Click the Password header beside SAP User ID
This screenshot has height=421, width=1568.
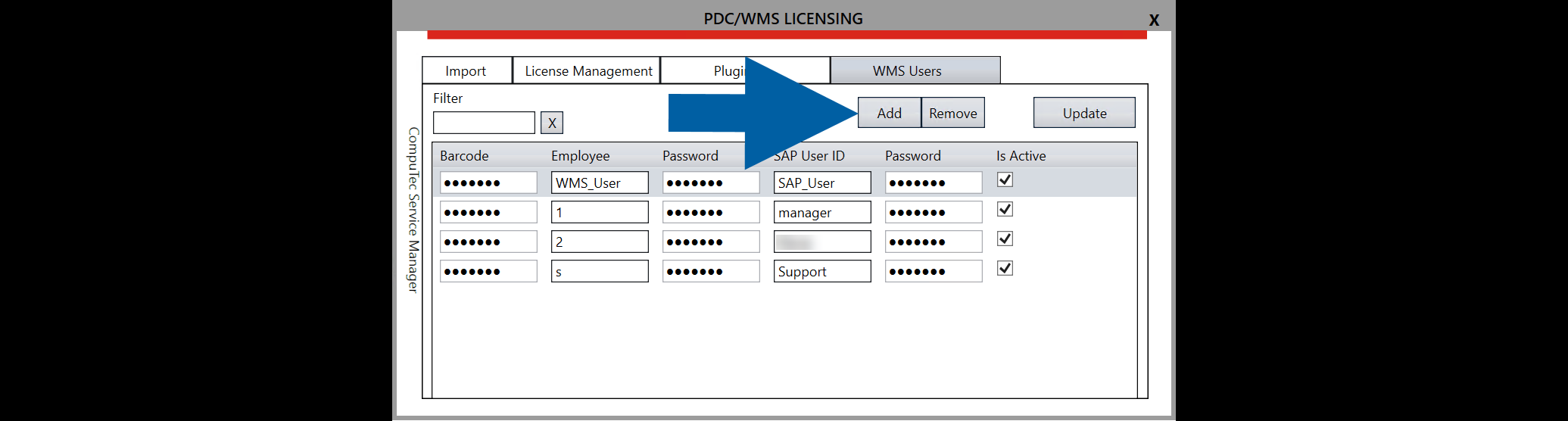click(912, 155)
